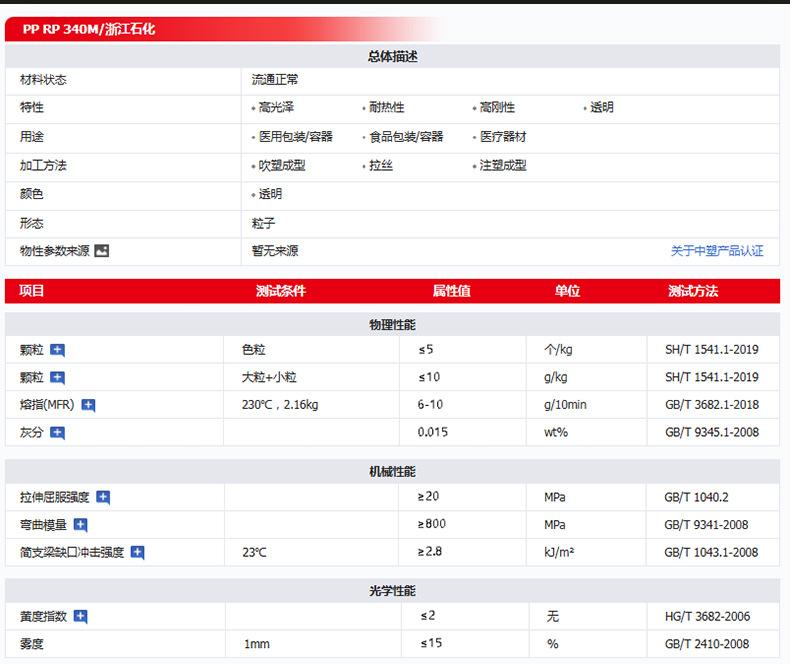The image size is (790, 664).
Task: Click the 1mm haze test condition
Action: (256, 644)
